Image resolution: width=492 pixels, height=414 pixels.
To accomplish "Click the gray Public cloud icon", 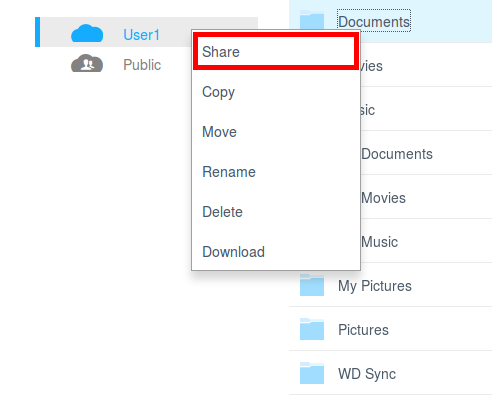I will [87, 63].
